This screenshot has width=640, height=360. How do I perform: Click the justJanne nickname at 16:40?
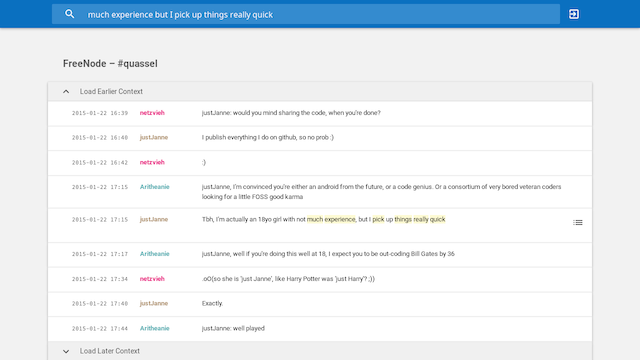pos(154,138)
